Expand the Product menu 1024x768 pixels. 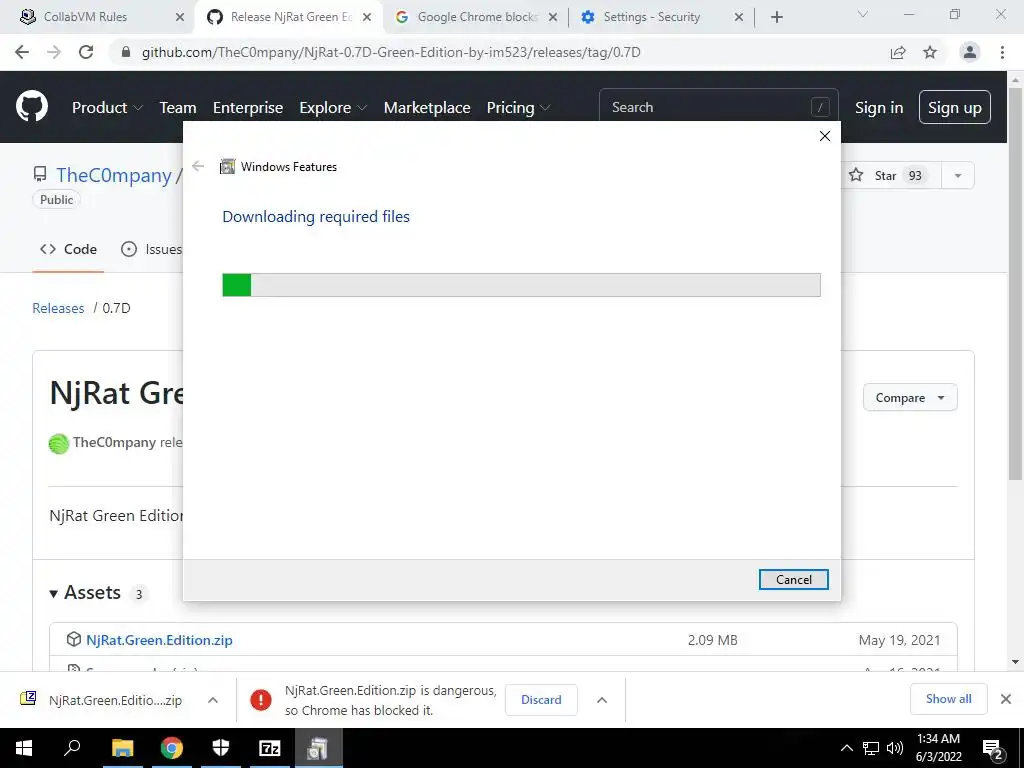[107, 108]
